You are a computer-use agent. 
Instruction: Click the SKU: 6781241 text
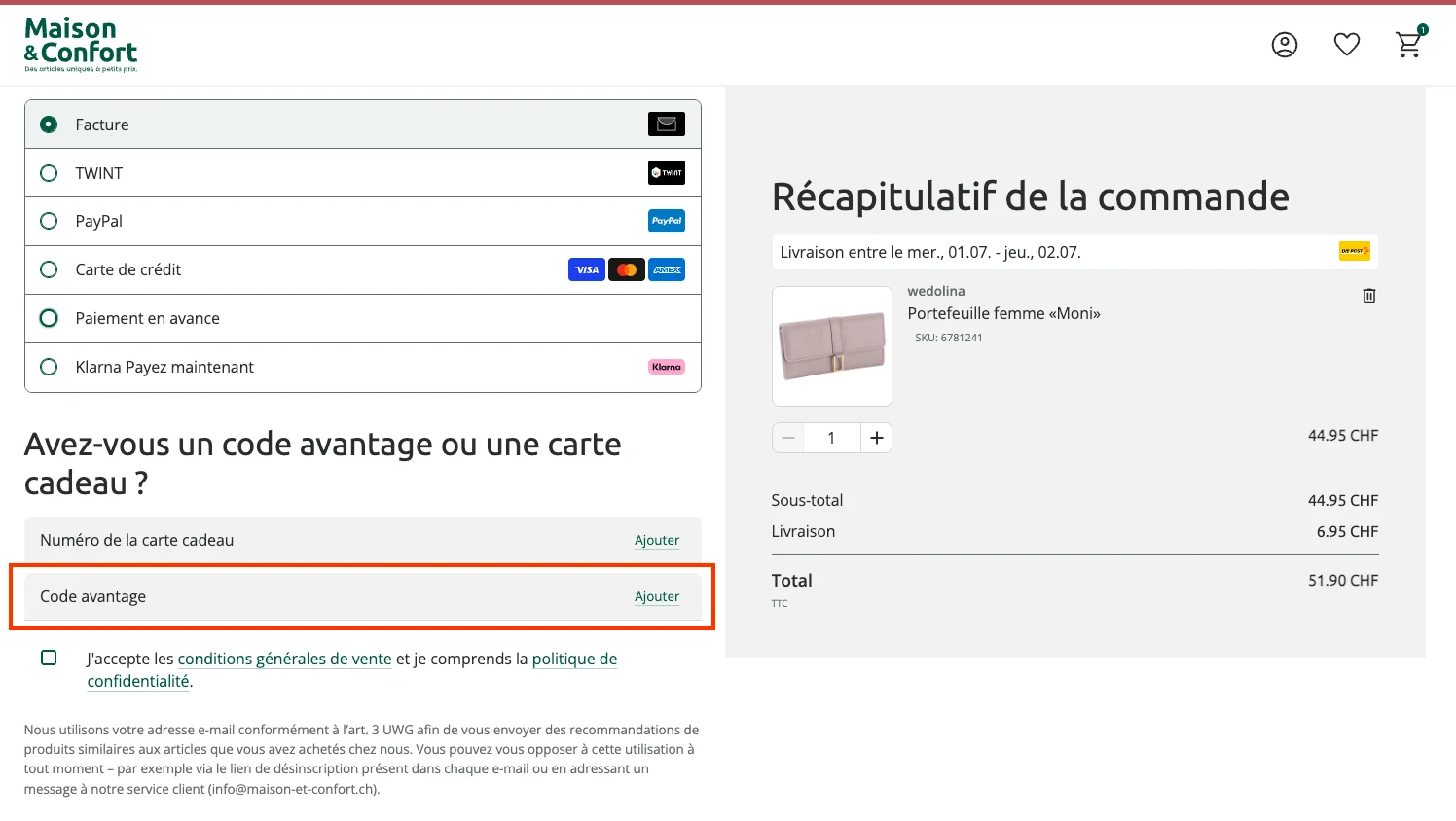[949, 338]
